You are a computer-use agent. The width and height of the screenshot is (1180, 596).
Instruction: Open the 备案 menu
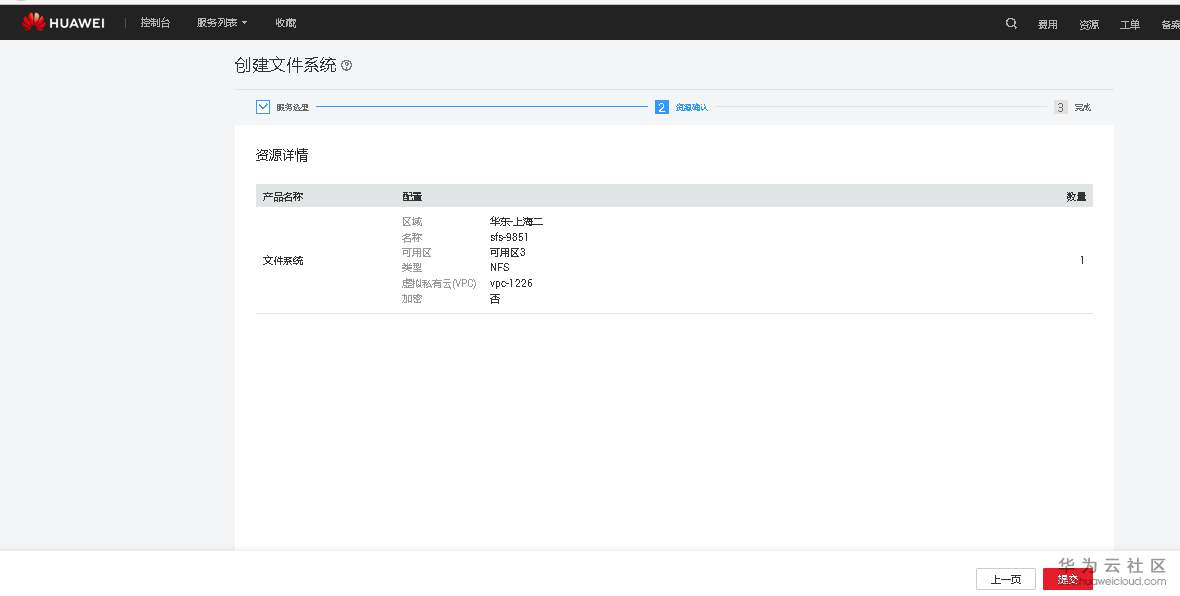tap(1170, 25)
